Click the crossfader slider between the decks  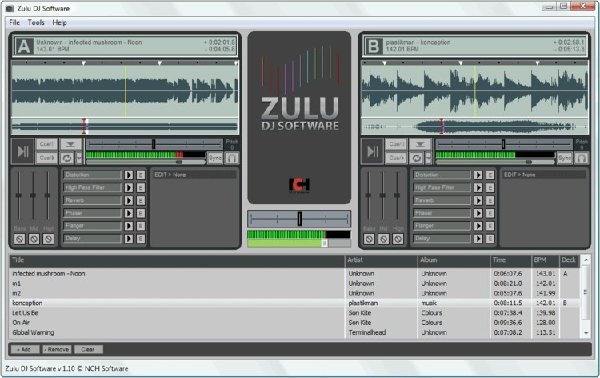click(x=299, y=219)
